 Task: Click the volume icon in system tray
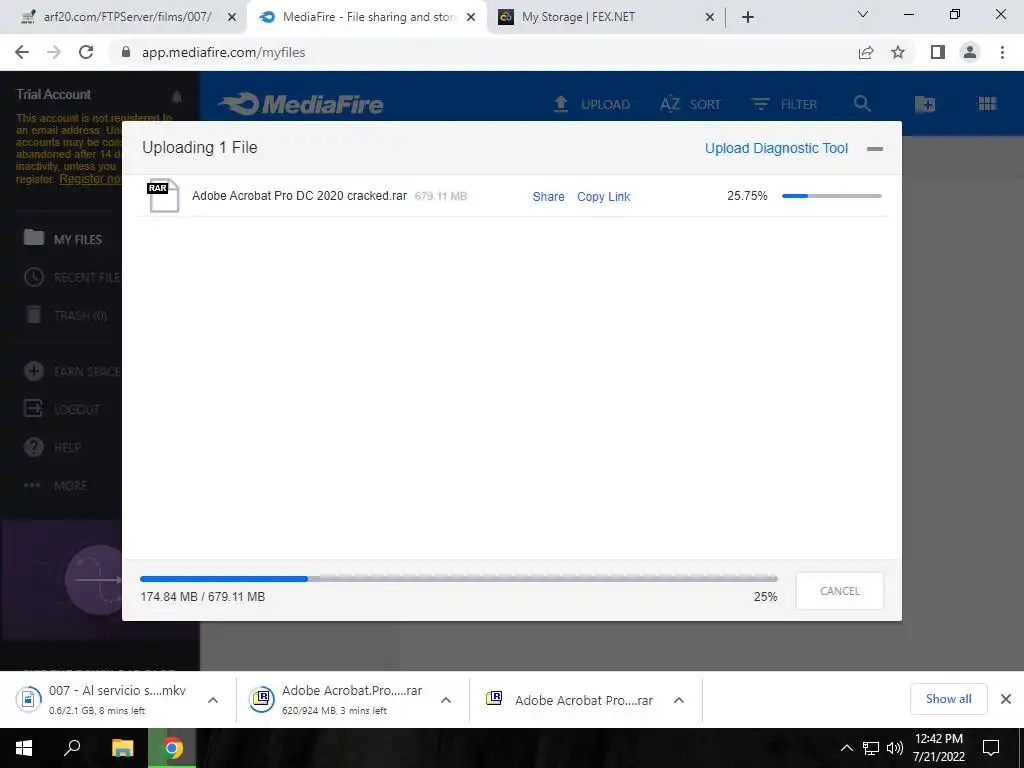pyautogui.click(x=895, y=748)
